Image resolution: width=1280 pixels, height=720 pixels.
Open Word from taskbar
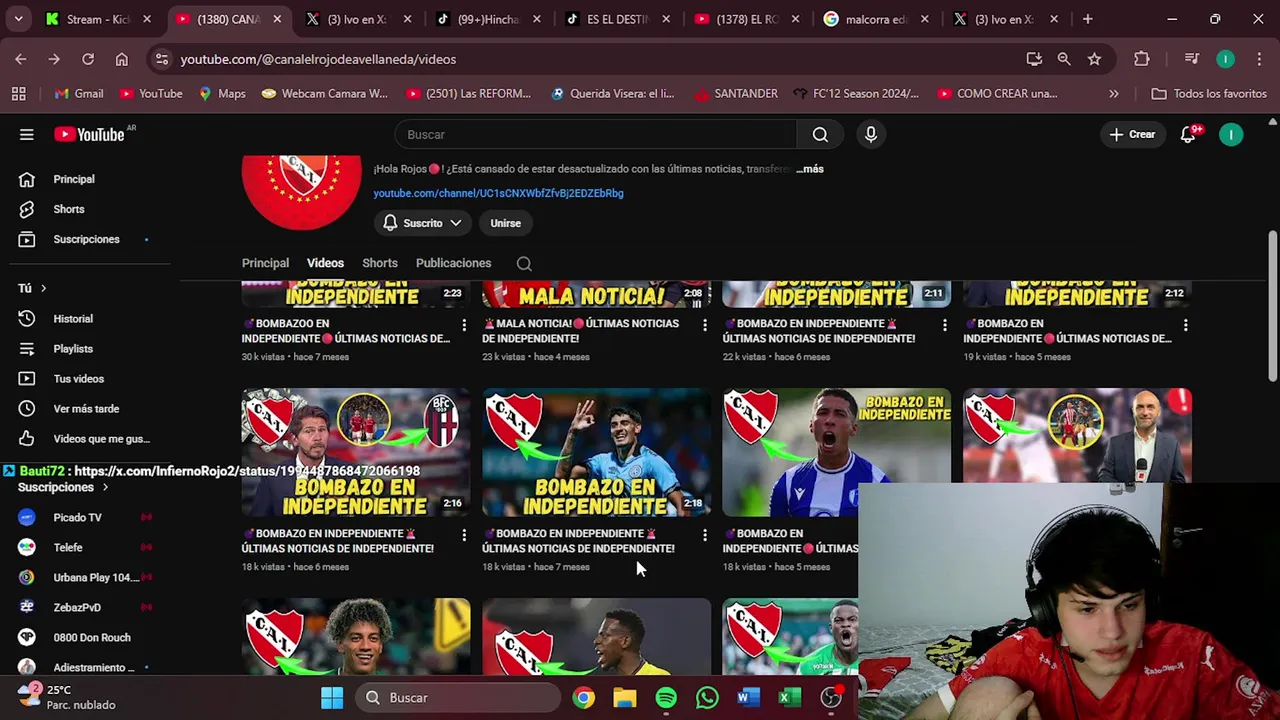coord(748,698)
